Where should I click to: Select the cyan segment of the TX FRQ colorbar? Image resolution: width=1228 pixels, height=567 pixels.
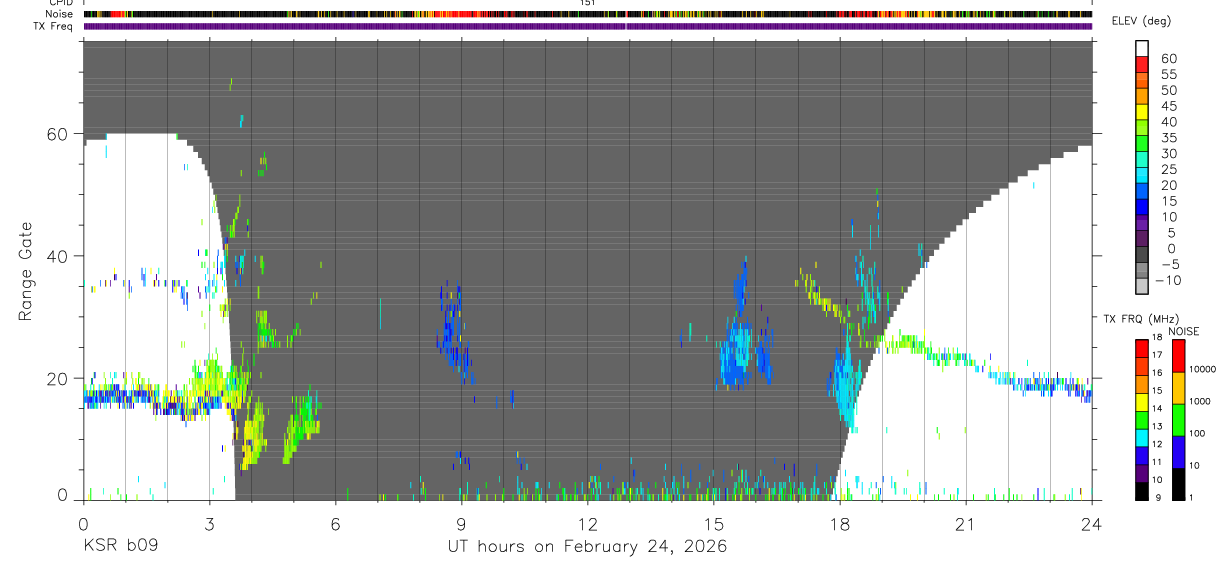[1142, 438]
